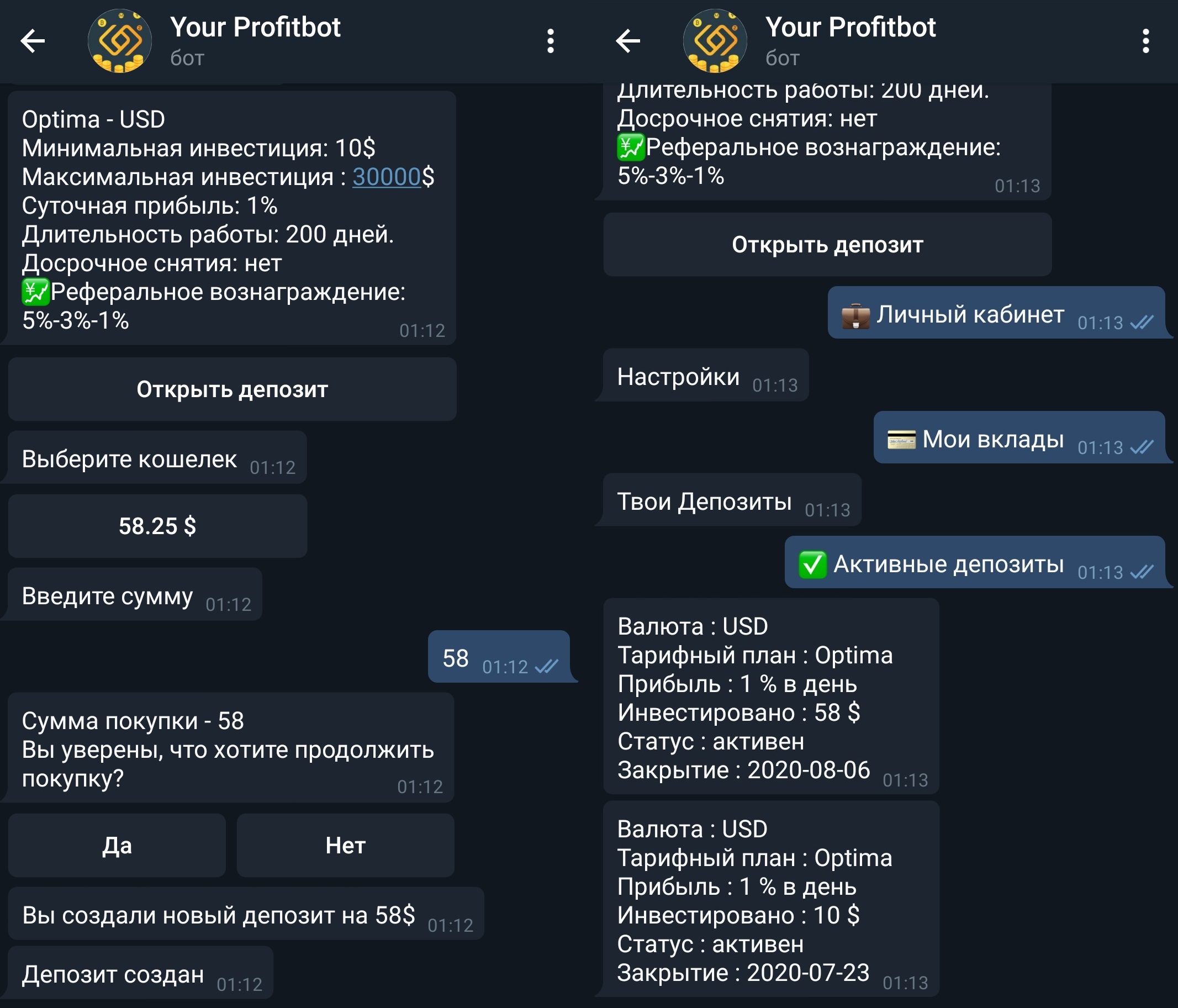Tap deposit message closing 2020-07-23
Screen dimensions: 1178x1008
pos(770,899)
